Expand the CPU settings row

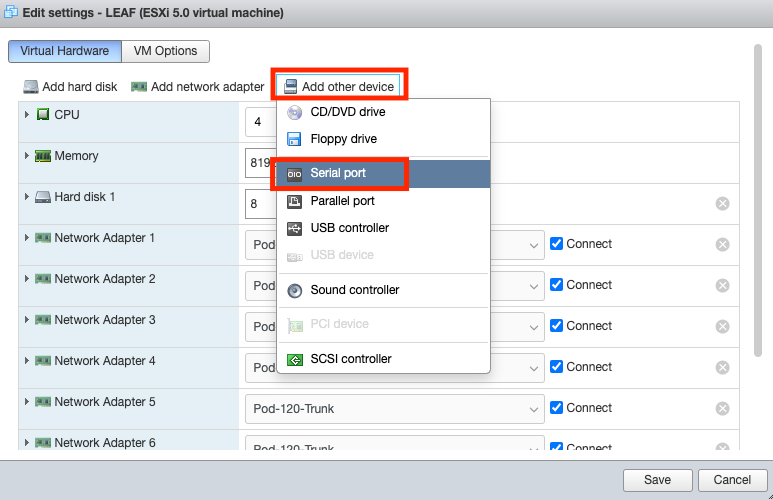point(27,115)
